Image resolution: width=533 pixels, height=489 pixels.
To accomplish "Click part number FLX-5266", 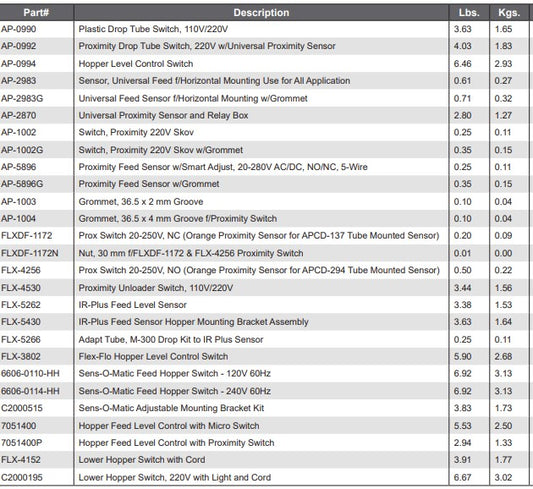I will click(x=21, y=339).
